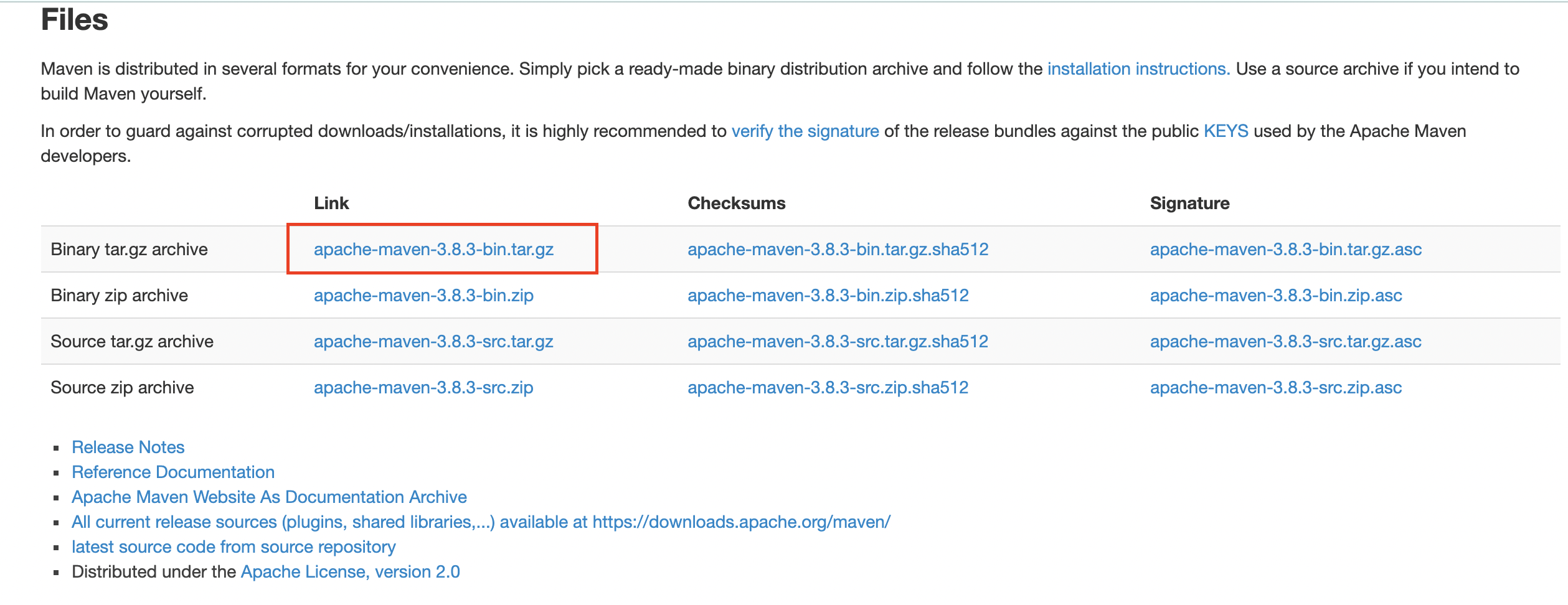Open apache-maven-3.8.3-bin.tar.gz.sha512 checksum
This screenshot has height=605, width=1568.
[838, 250]
